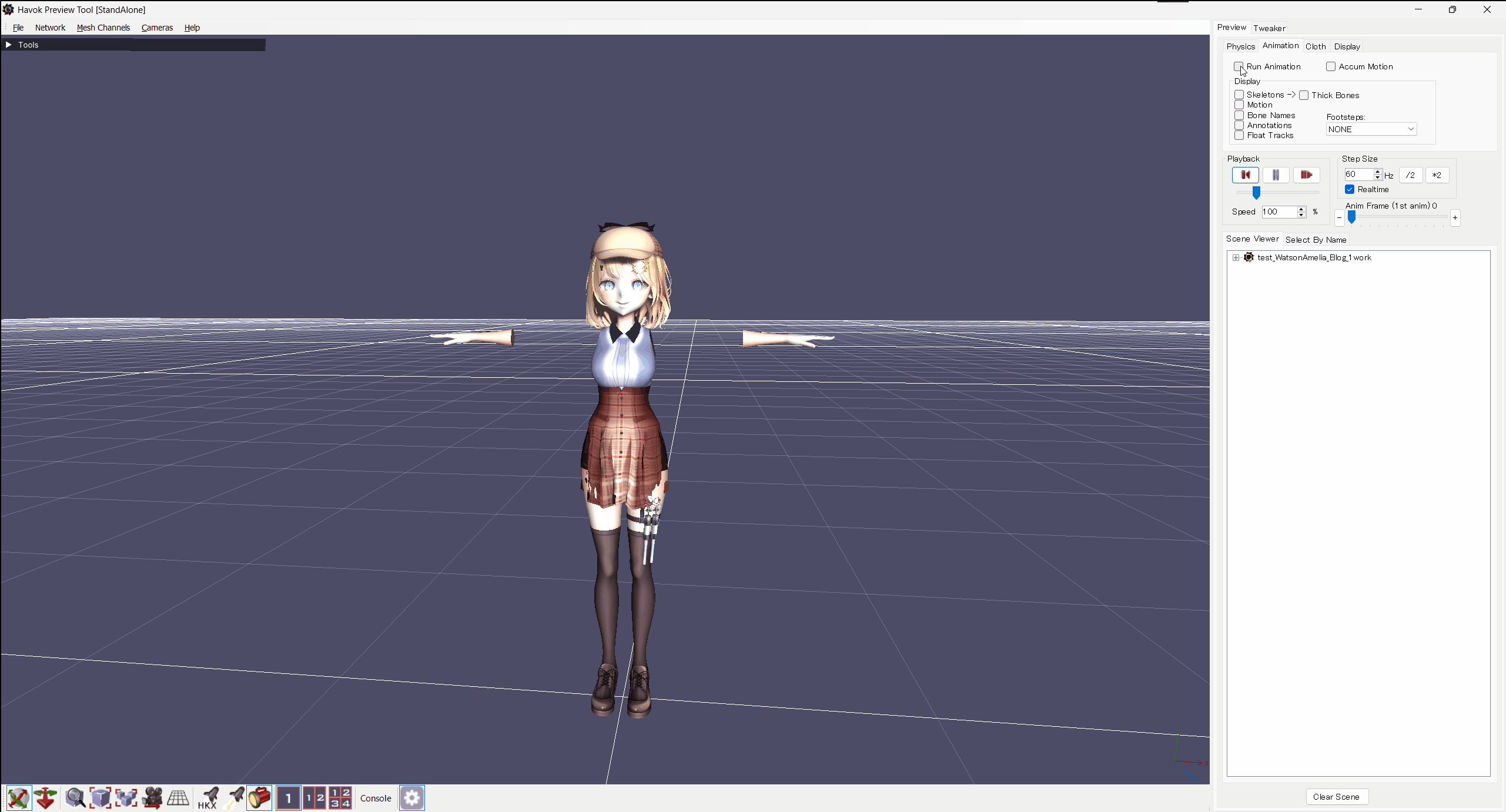Click the red down-arrow gravity icon
The height and width of the screenshot is (812, 1506).
45,798
